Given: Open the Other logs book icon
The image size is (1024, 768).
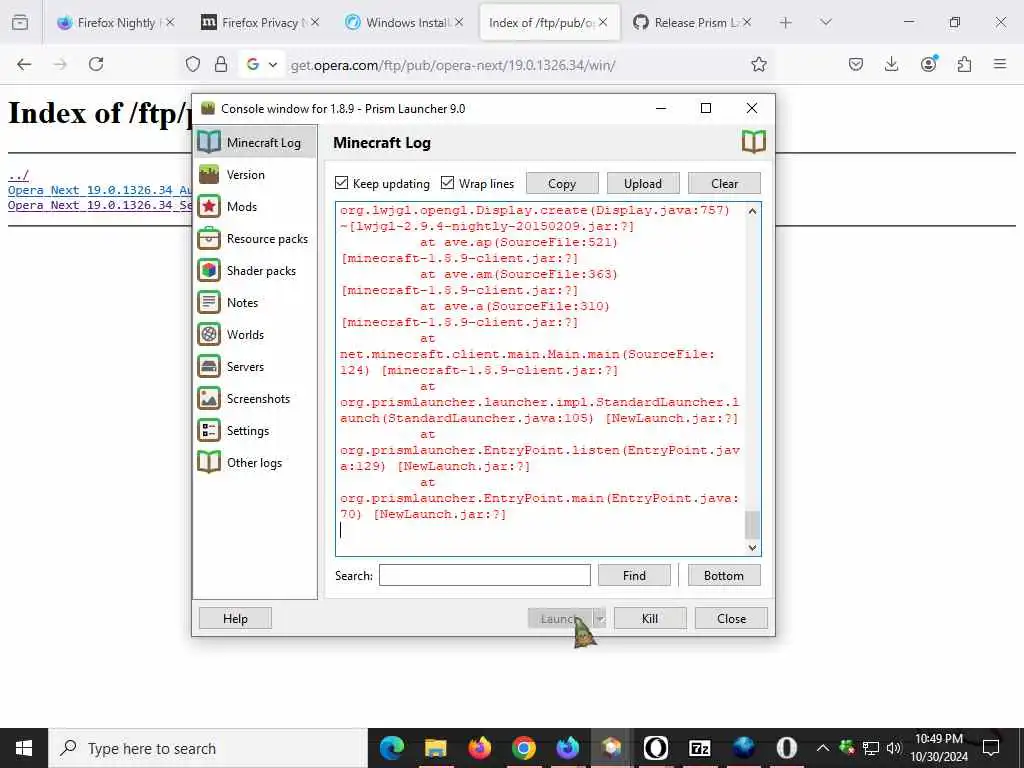Looking at the screenshot, I should 209,462.
